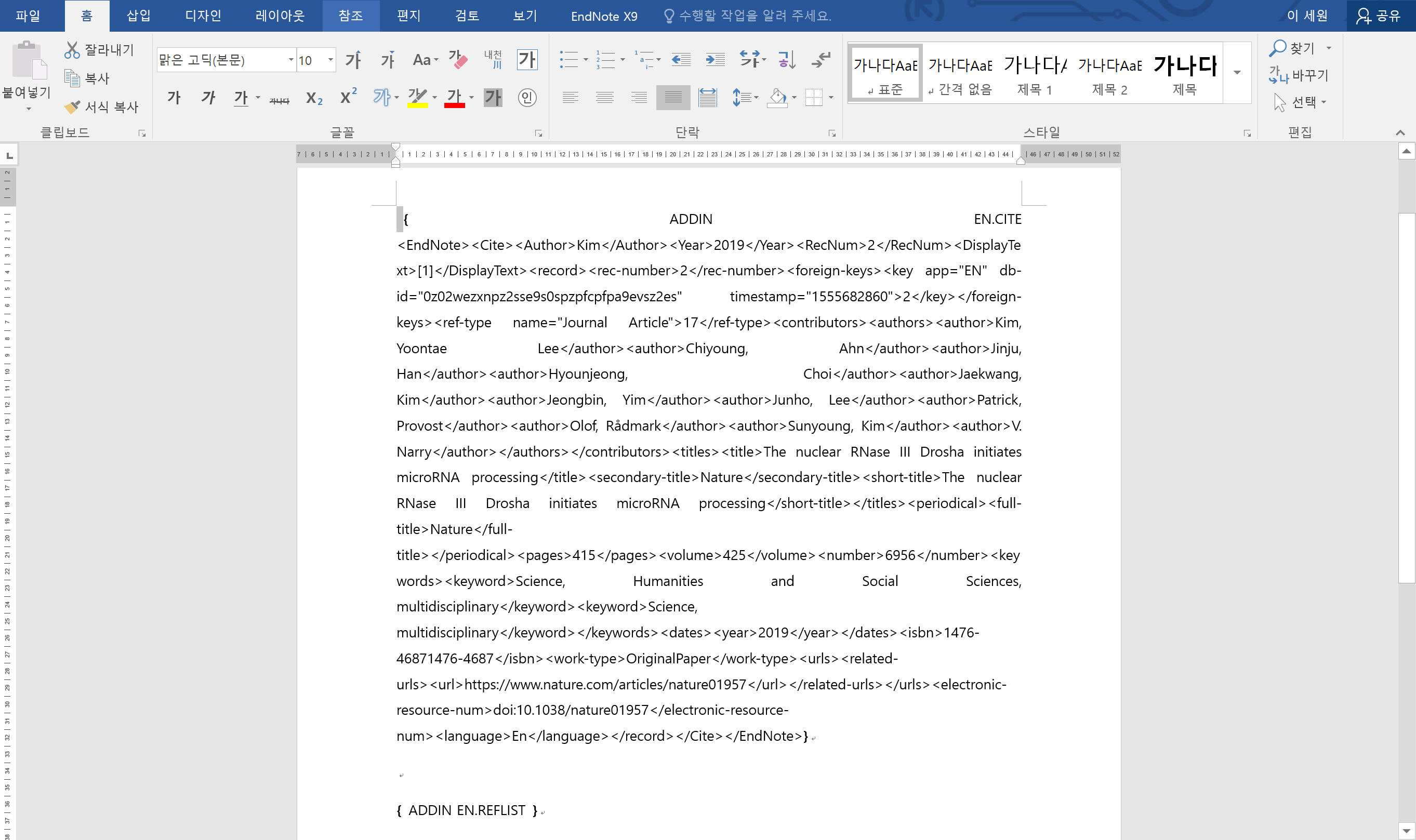The image size is (1416, 840).
Task: Toggle italic formatting 가
Action: 208,97
